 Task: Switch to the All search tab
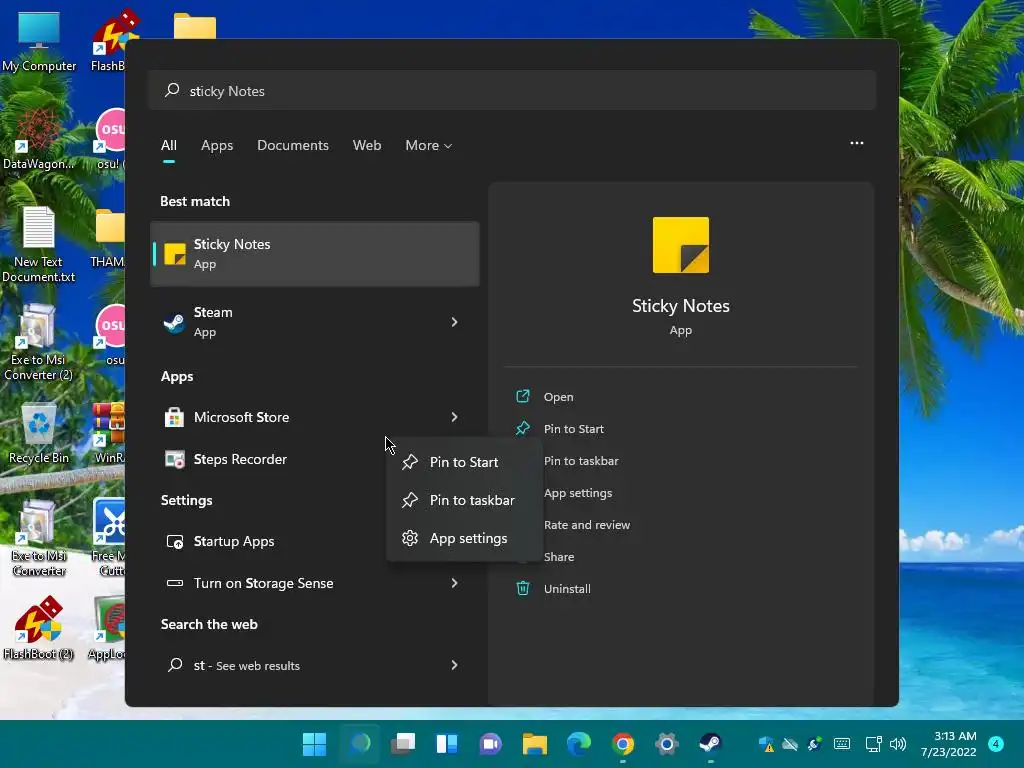coord(168,146)
